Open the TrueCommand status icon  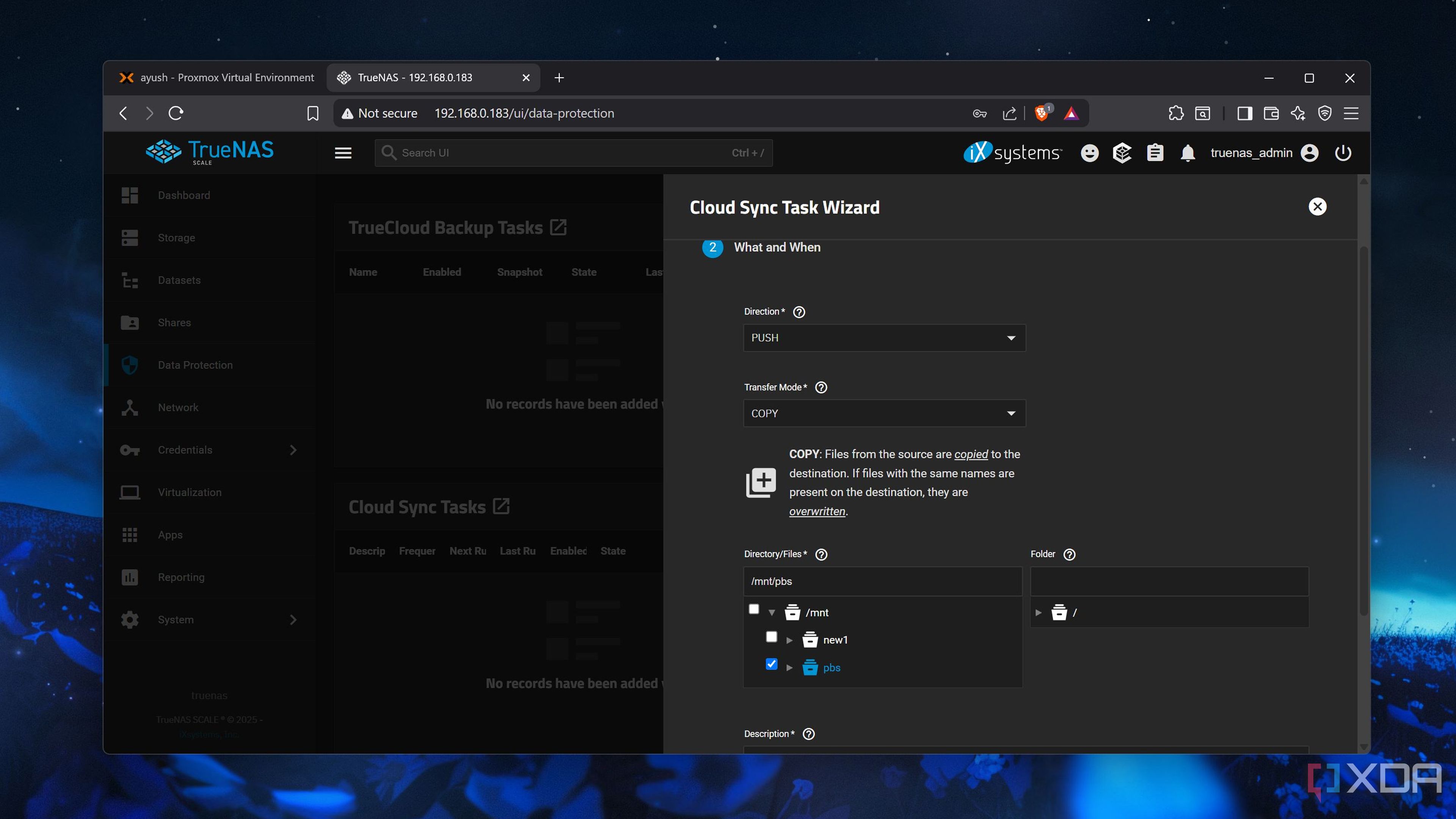pos(1122,152)
